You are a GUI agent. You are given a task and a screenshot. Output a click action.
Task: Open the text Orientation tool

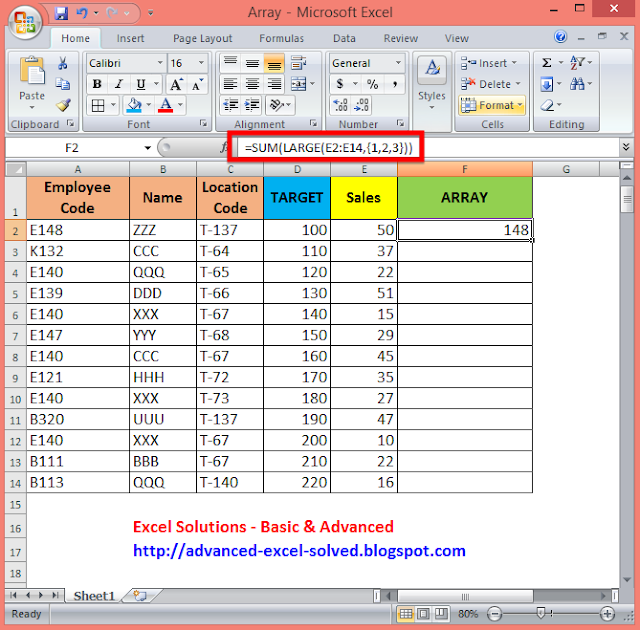(x=276, y=105)
